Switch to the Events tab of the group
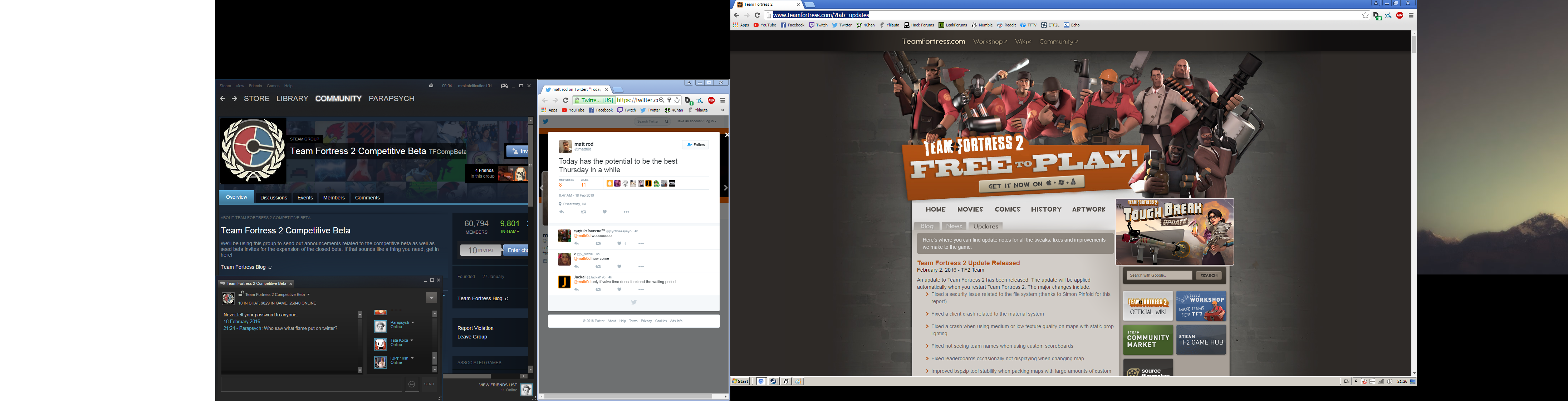Screen dimensions: 1568x401 pyautogui.click(x=305, y=198)
